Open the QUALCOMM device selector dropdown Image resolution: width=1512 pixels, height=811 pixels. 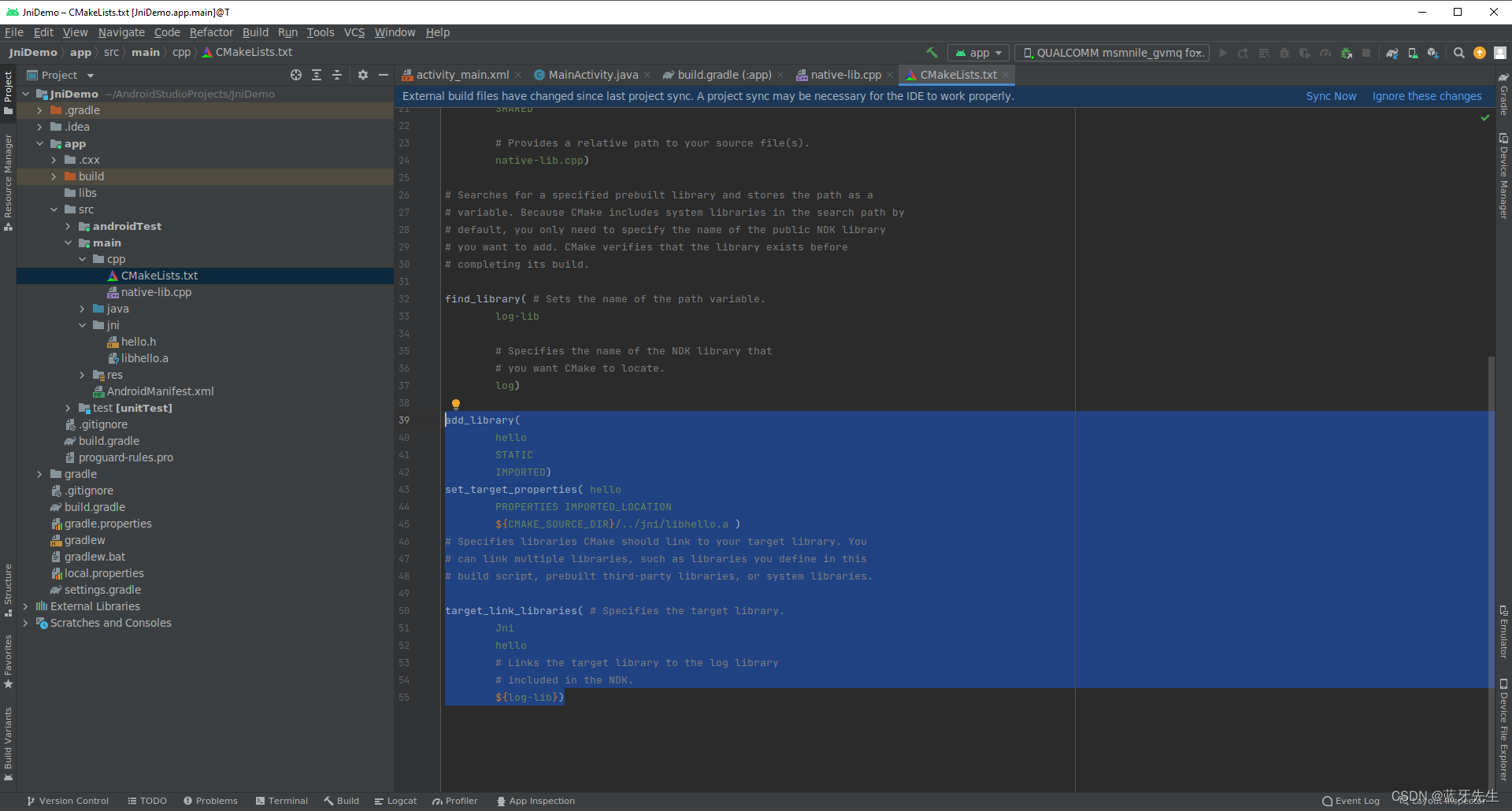(x=1111, y=52)
